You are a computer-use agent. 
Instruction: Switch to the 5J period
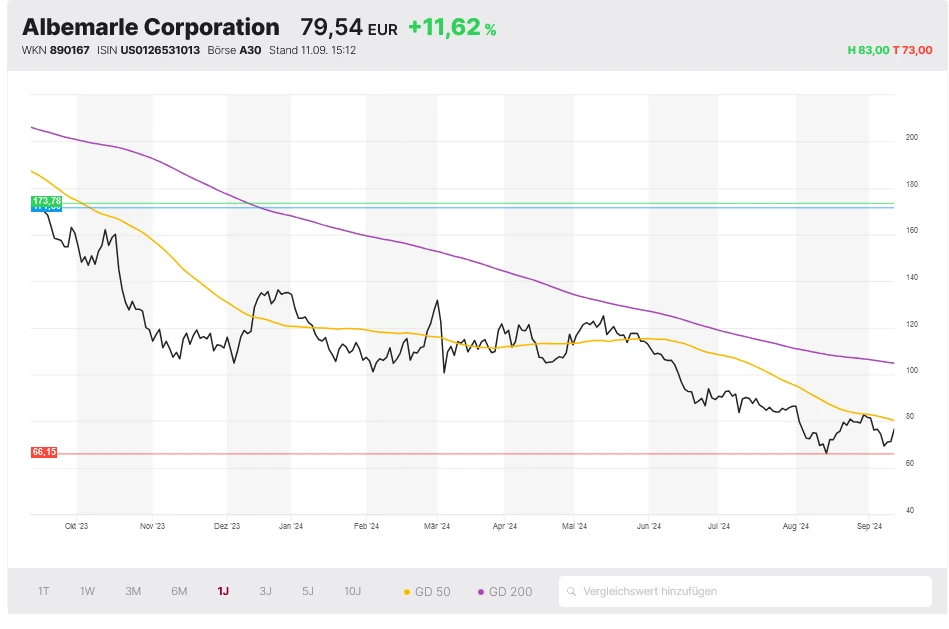(308, 591)
